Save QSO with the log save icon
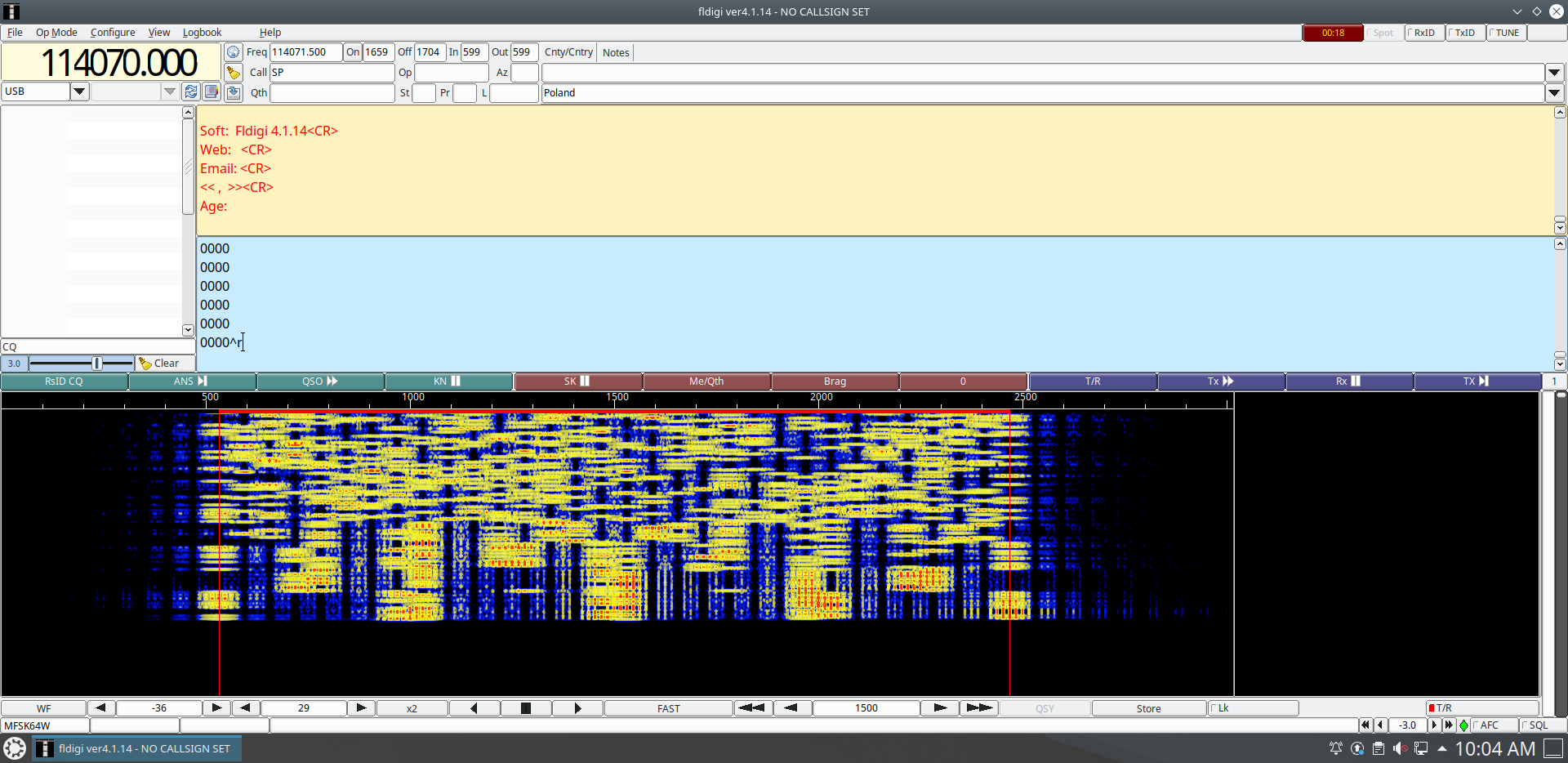This screenshot has height=763, width=1568. (234, 92)
